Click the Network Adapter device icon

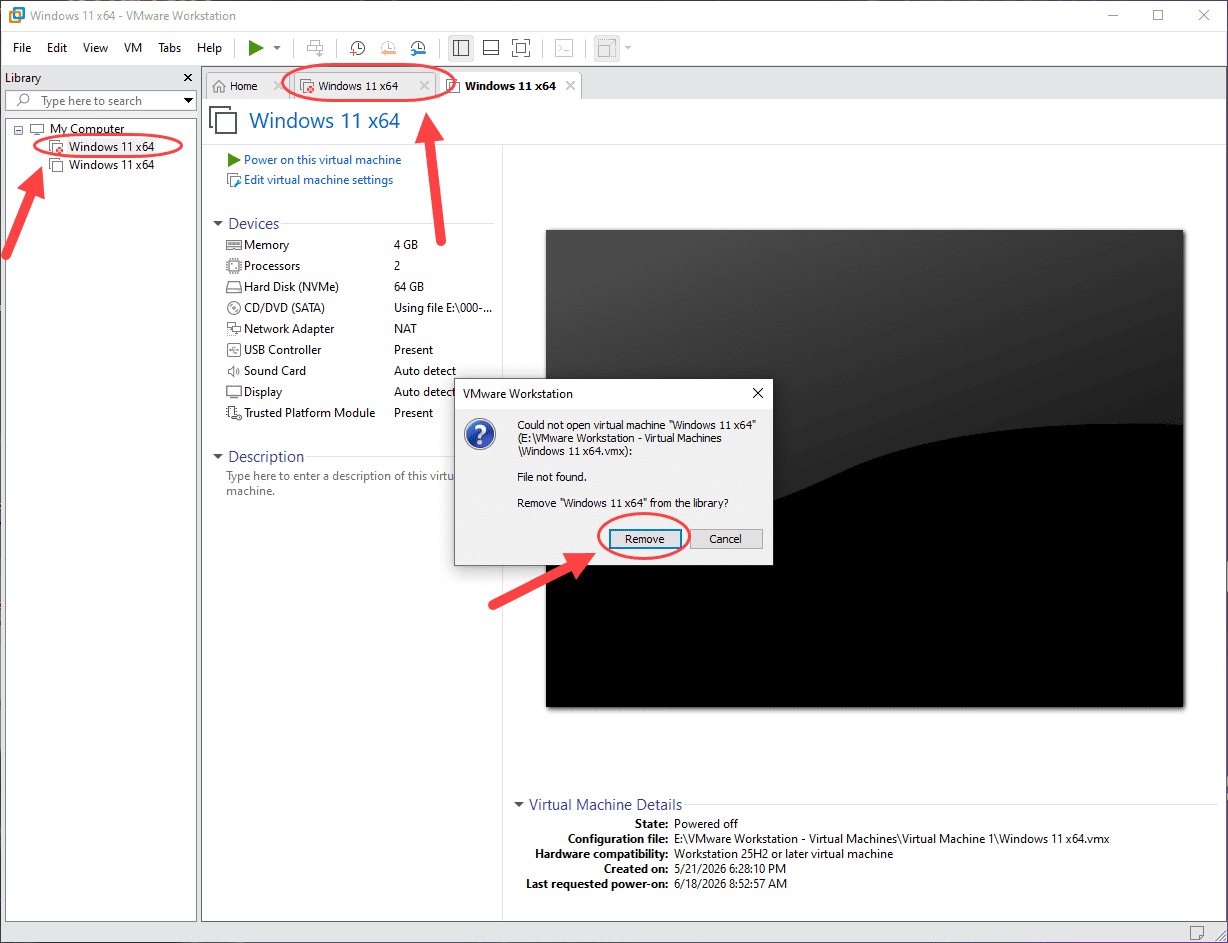tap(234, 329)
